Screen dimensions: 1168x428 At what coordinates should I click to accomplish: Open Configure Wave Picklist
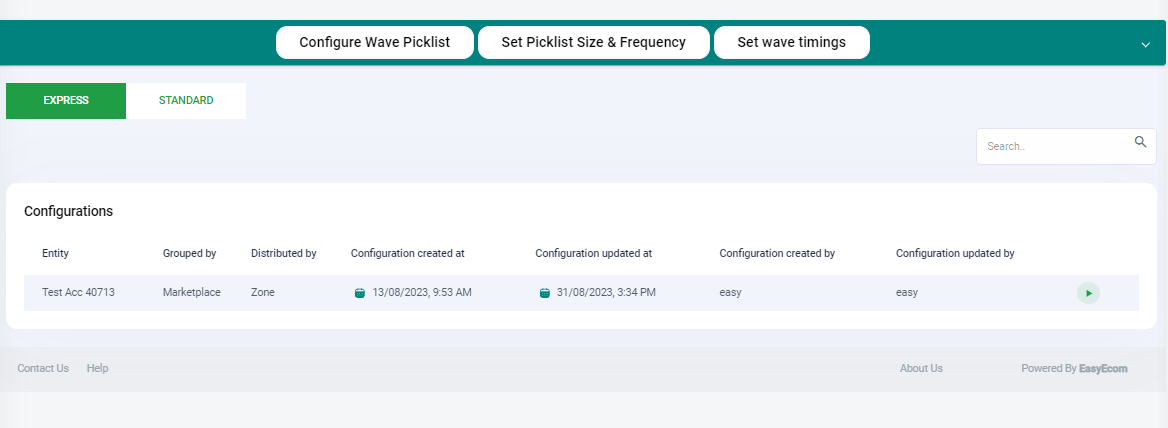375,42
